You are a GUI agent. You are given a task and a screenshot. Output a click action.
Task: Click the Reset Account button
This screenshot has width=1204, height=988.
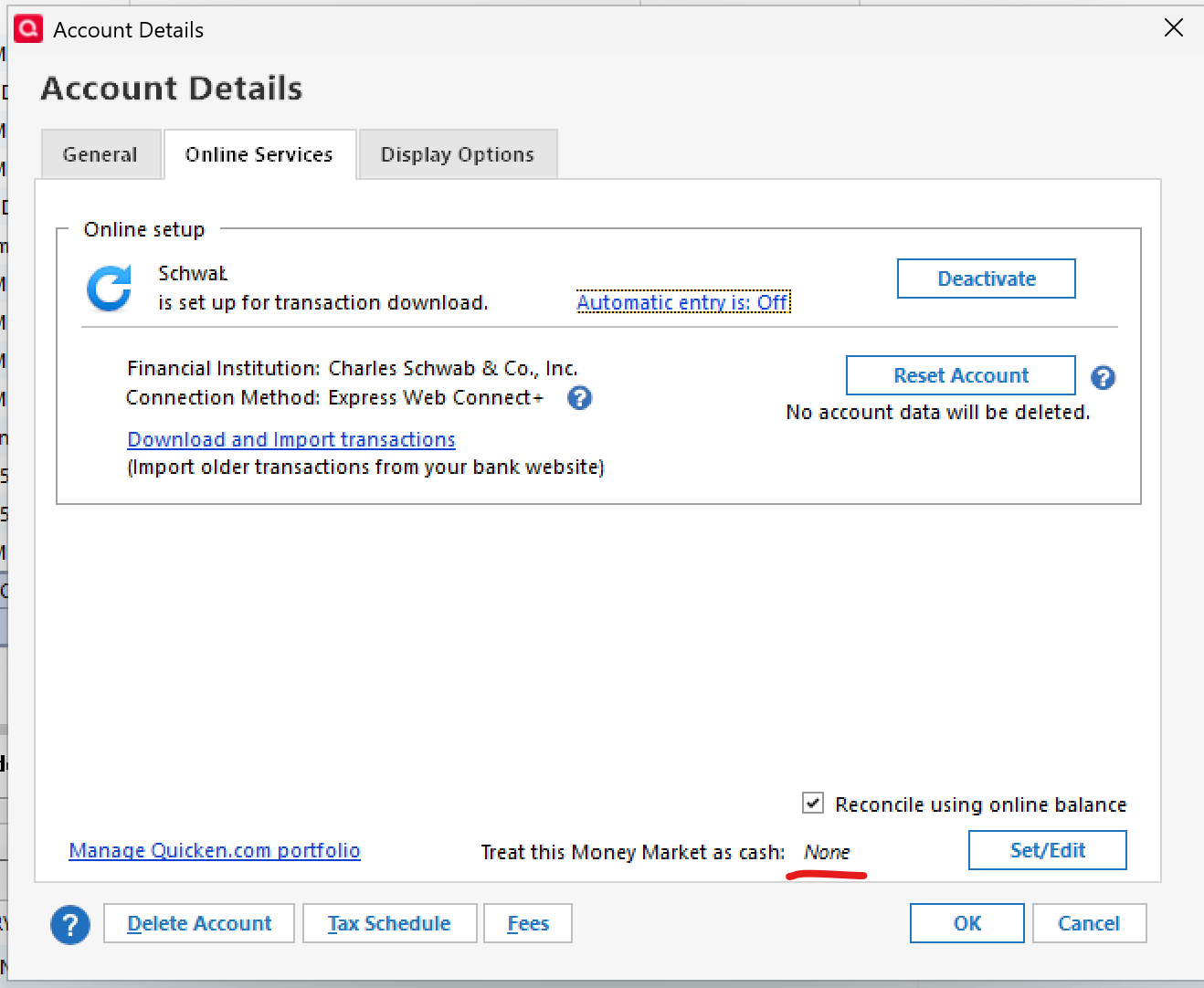(x=961, y=375)
